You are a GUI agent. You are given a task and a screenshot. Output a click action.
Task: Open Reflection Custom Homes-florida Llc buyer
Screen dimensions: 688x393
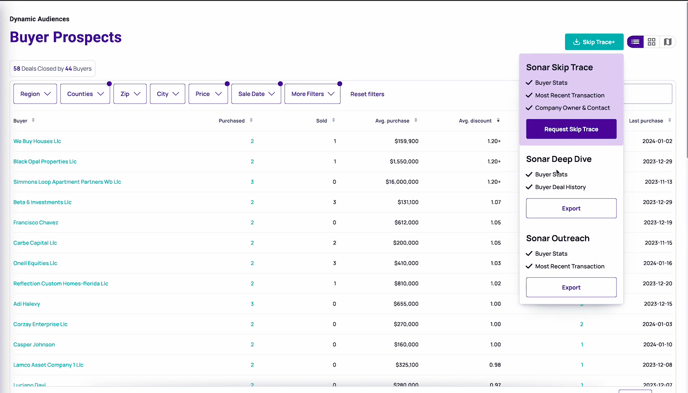61,283
